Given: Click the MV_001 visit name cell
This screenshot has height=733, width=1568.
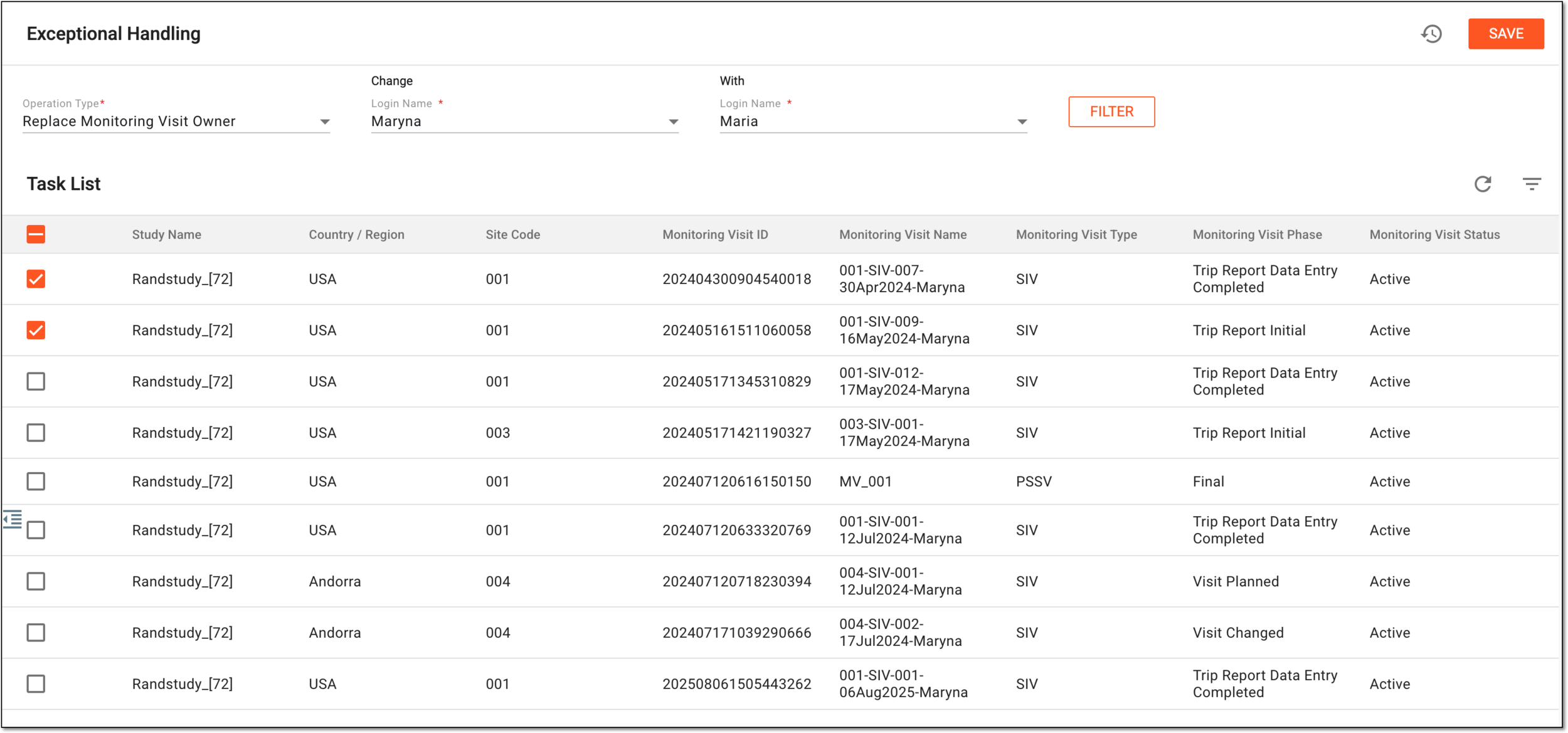Looking at the screenshot, I should (866, 482).
